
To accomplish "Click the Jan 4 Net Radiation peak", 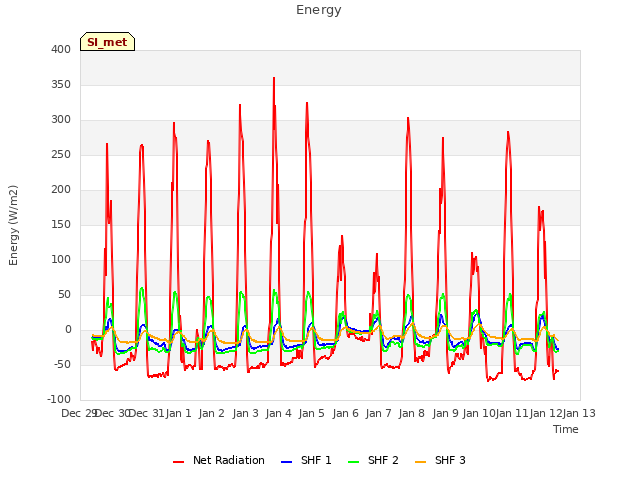I will click(274, 78).
